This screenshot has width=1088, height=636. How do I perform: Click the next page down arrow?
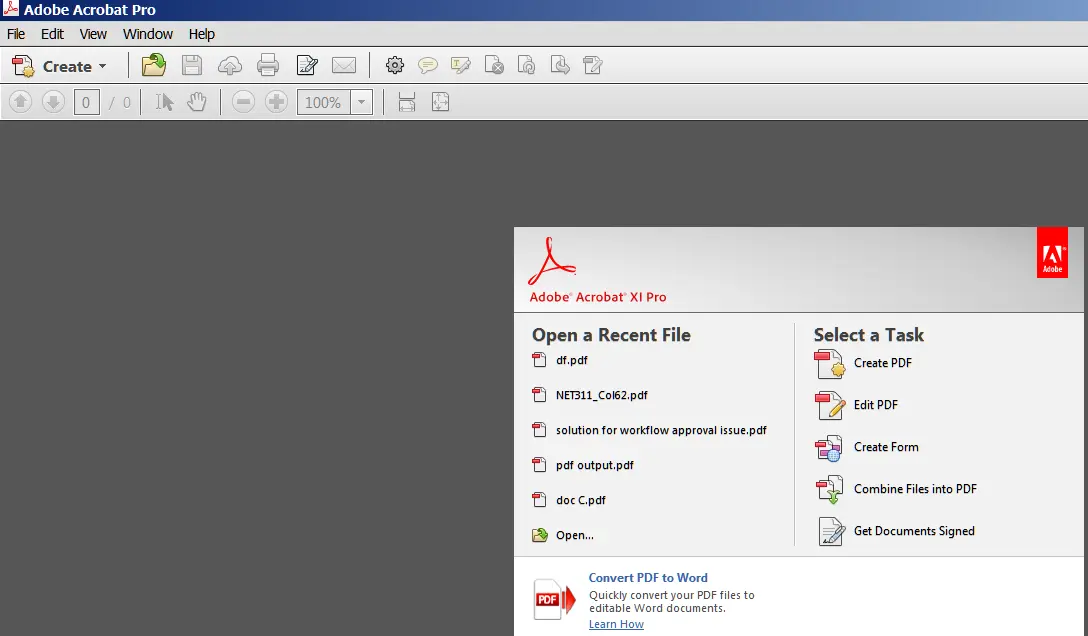tap(53, 102)
